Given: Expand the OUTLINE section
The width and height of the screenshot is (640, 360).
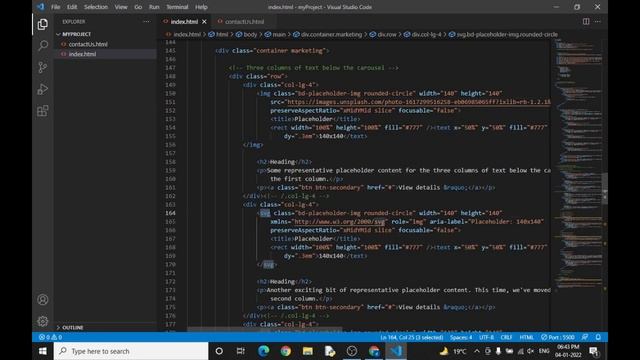Looking at the screenshot, I should tap(73, 327).
